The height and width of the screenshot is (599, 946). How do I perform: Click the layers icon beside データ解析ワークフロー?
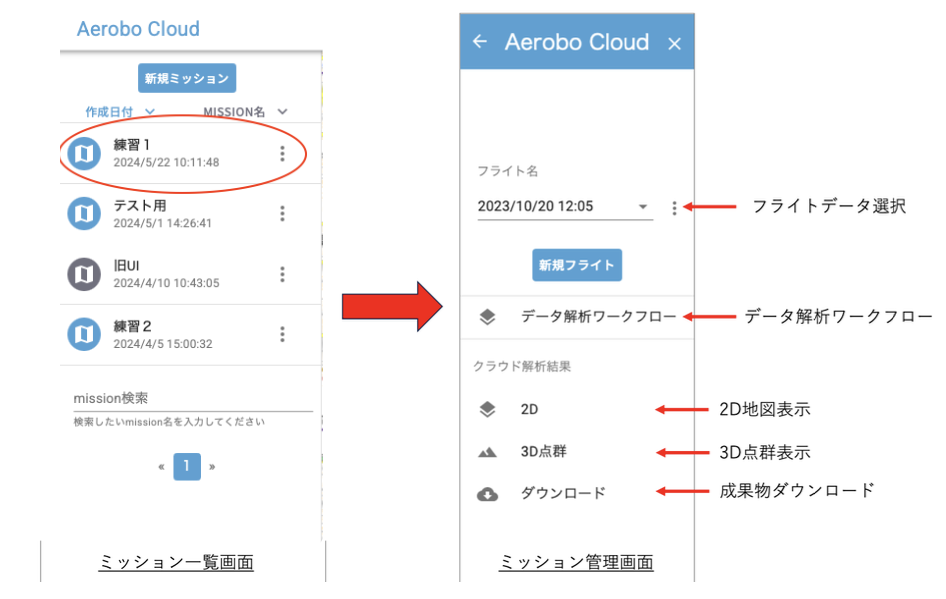pos(487,317)
